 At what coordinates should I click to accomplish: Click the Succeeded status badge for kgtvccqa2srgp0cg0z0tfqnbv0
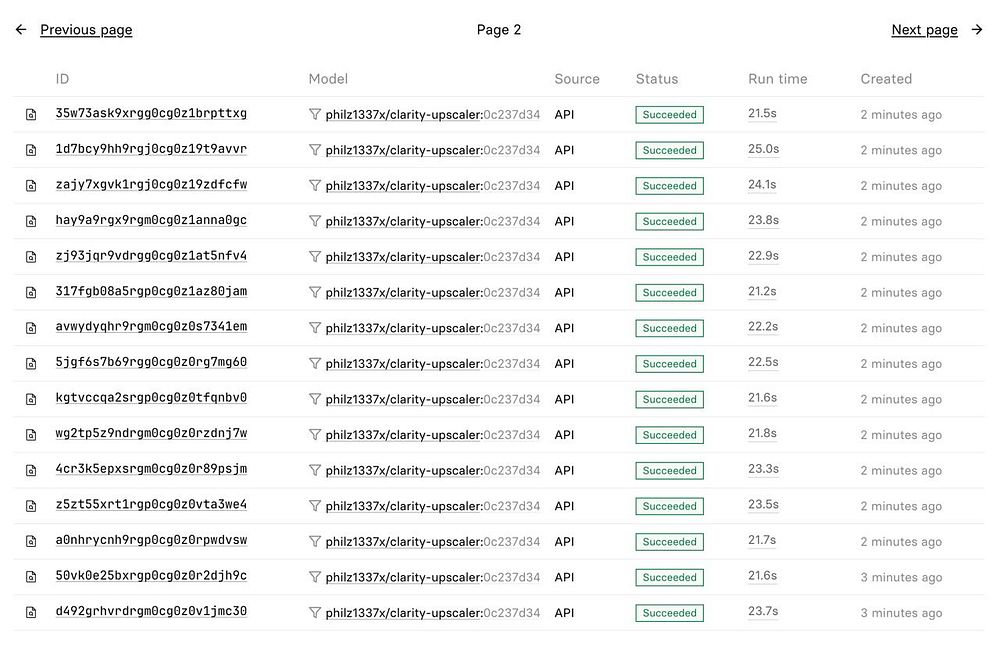coord(669,399)
